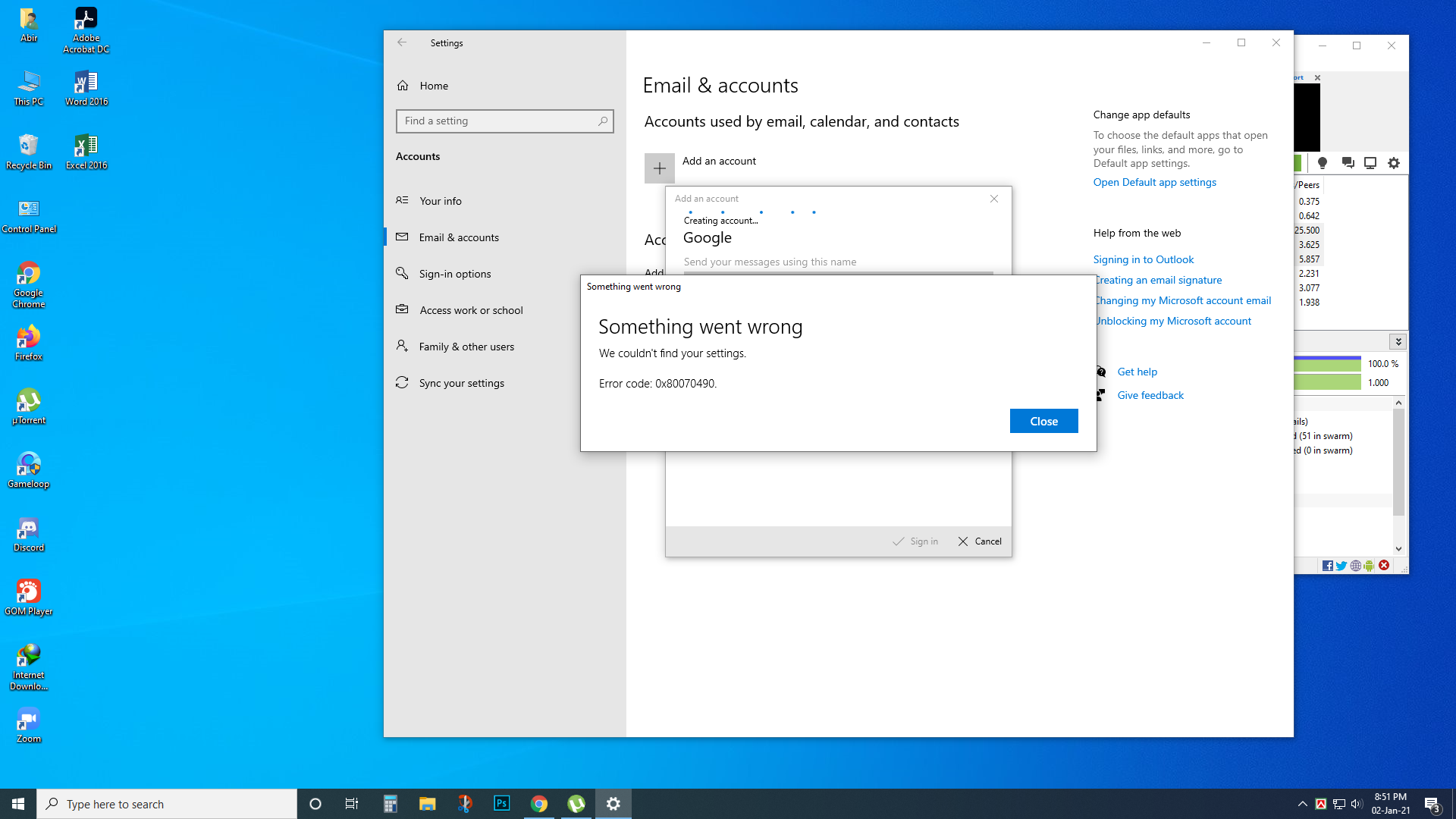Open uTorrent preferences gear icon

[1394, 163]
